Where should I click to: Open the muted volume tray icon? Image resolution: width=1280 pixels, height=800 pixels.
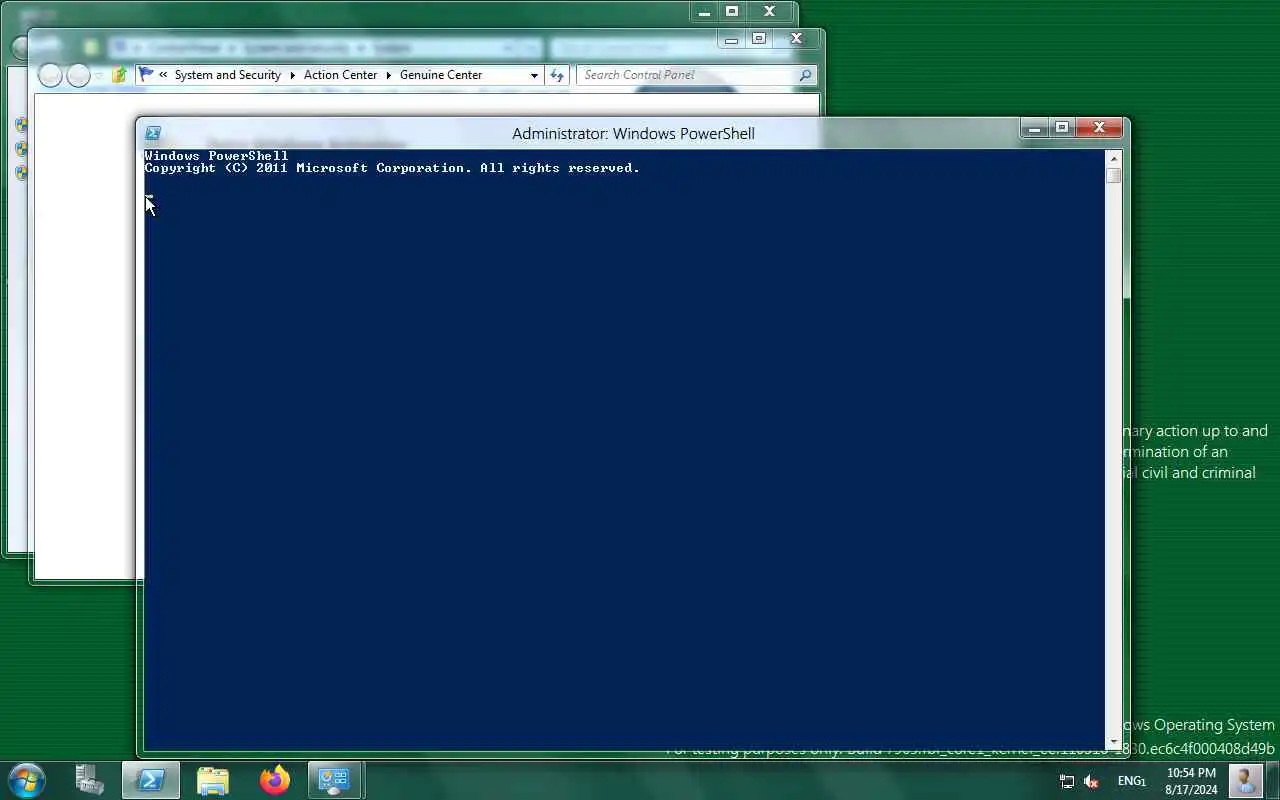[x=1091, y=781]
